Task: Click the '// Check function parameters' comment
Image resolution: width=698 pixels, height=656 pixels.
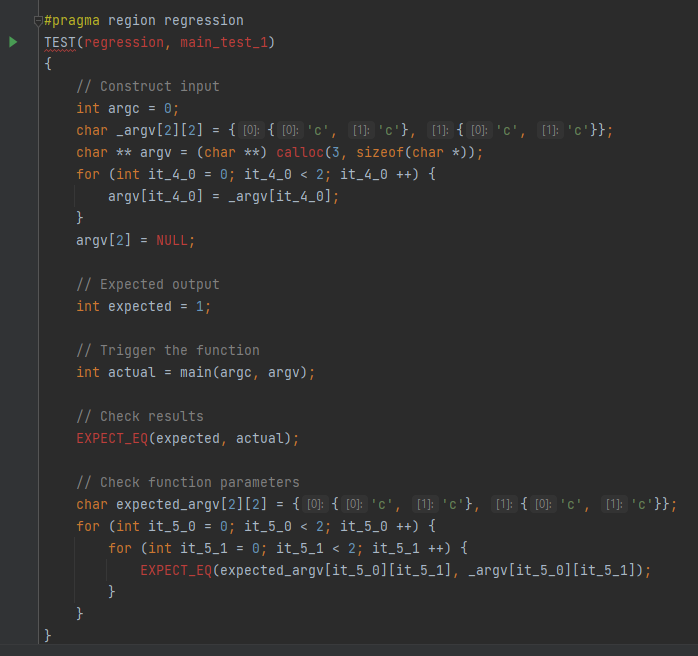Action: 187,482
